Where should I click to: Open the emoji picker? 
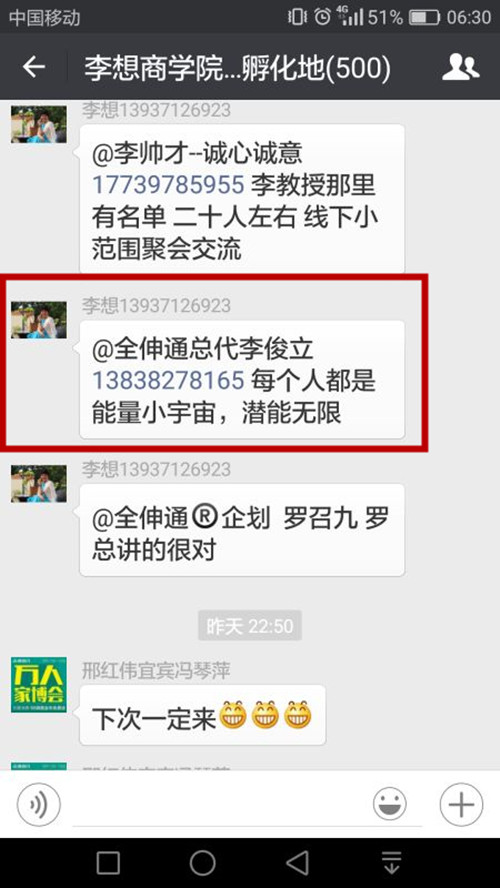390,804
